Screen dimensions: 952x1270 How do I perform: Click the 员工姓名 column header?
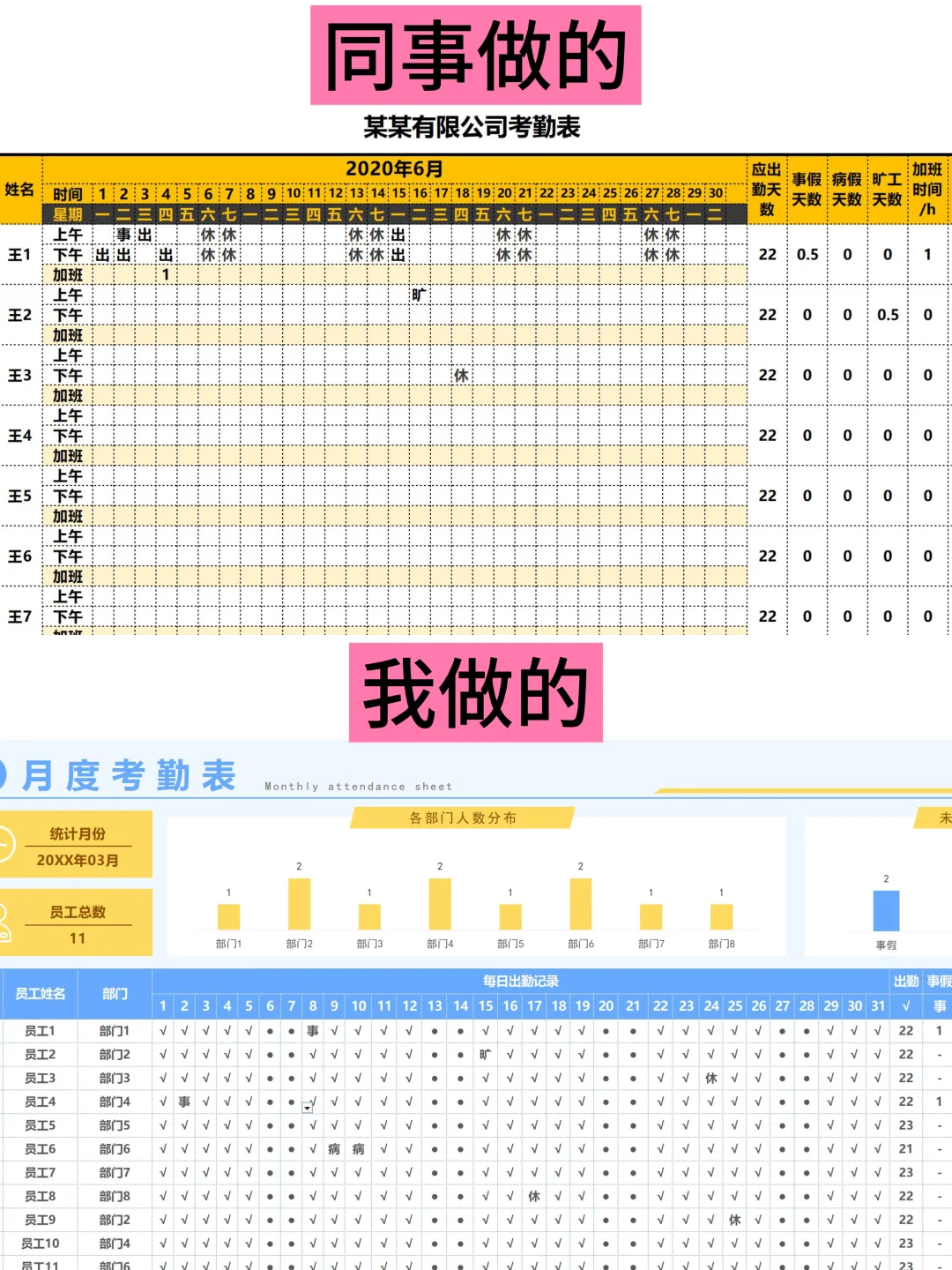(x=40, y=992)
